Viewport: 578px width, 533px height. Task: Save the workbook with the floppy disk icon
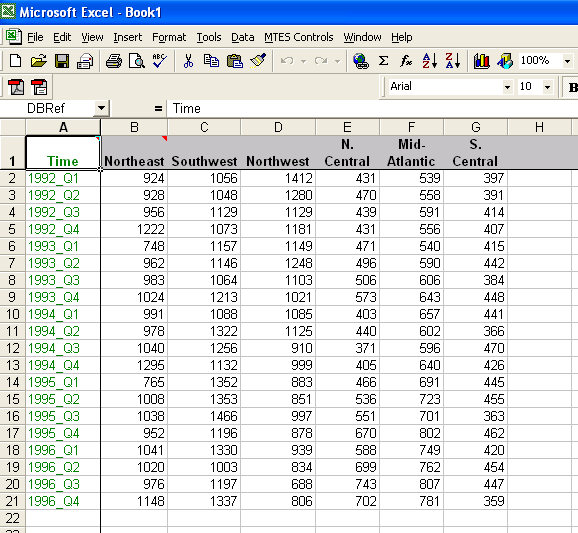(62, 61)
